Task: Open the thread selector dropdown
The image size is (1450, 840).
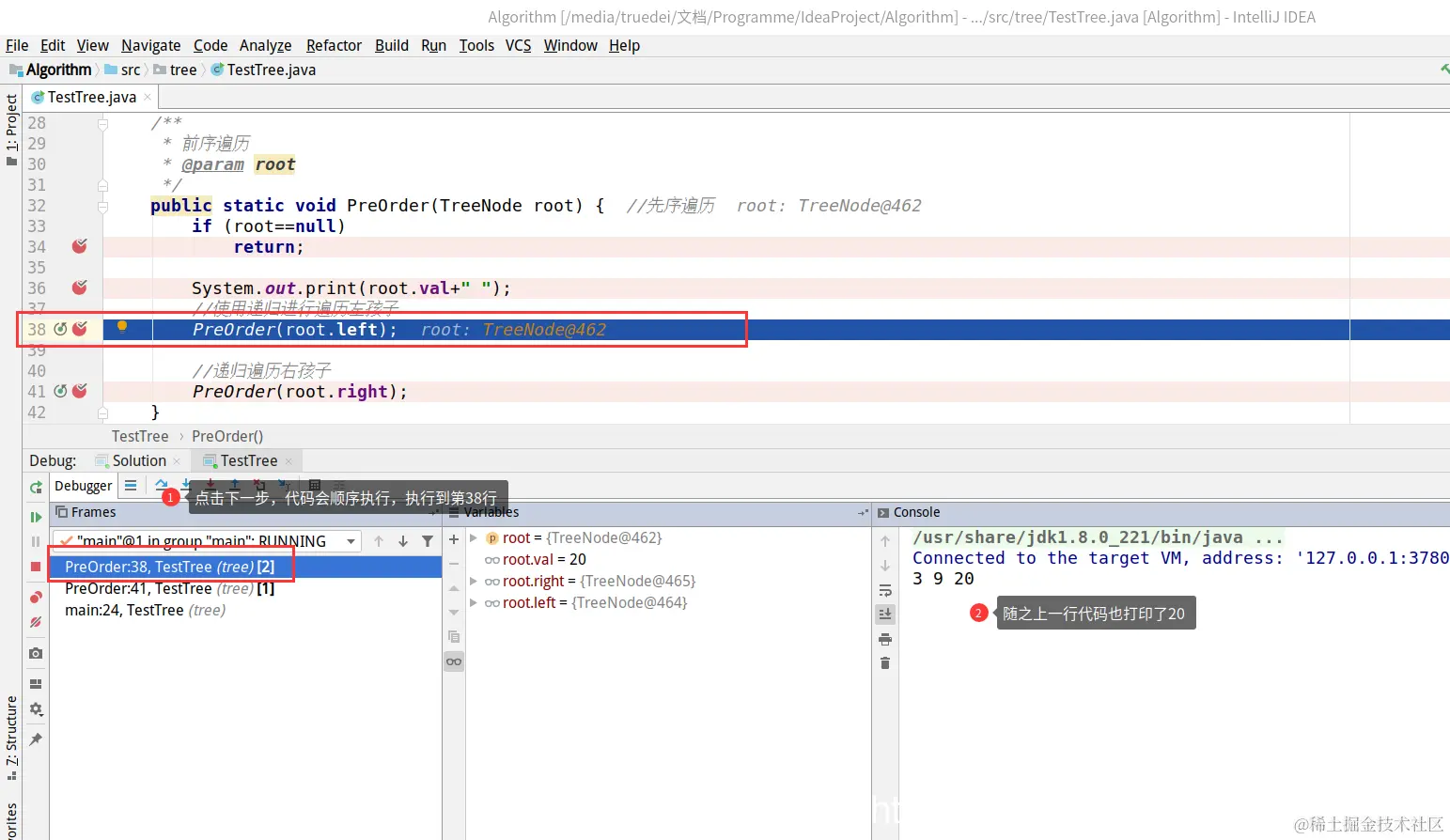Action: (351, 541)
